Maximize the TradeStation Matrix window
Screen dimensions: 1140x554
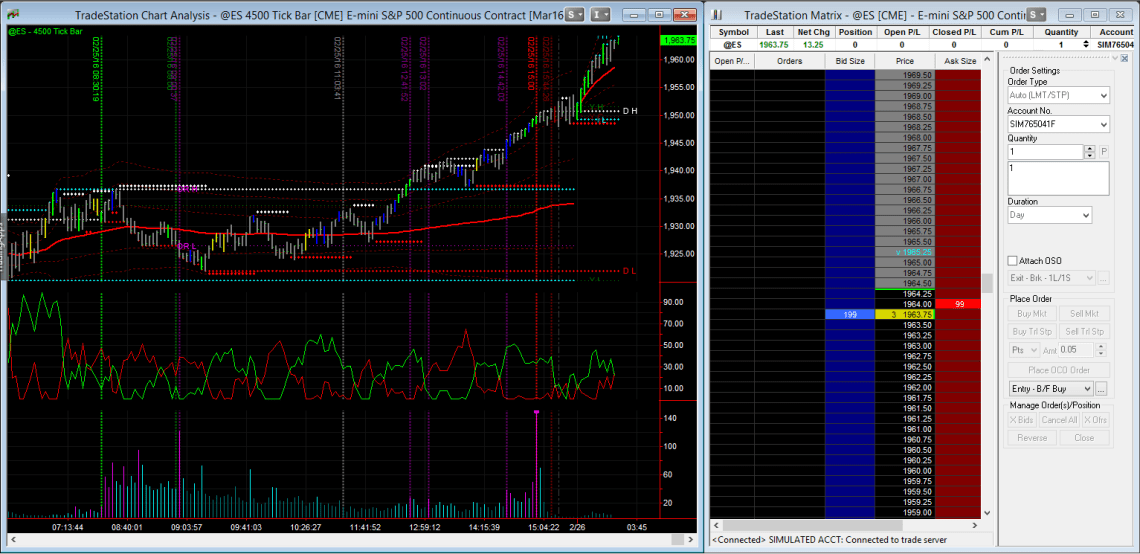(x=1095, y=15)
